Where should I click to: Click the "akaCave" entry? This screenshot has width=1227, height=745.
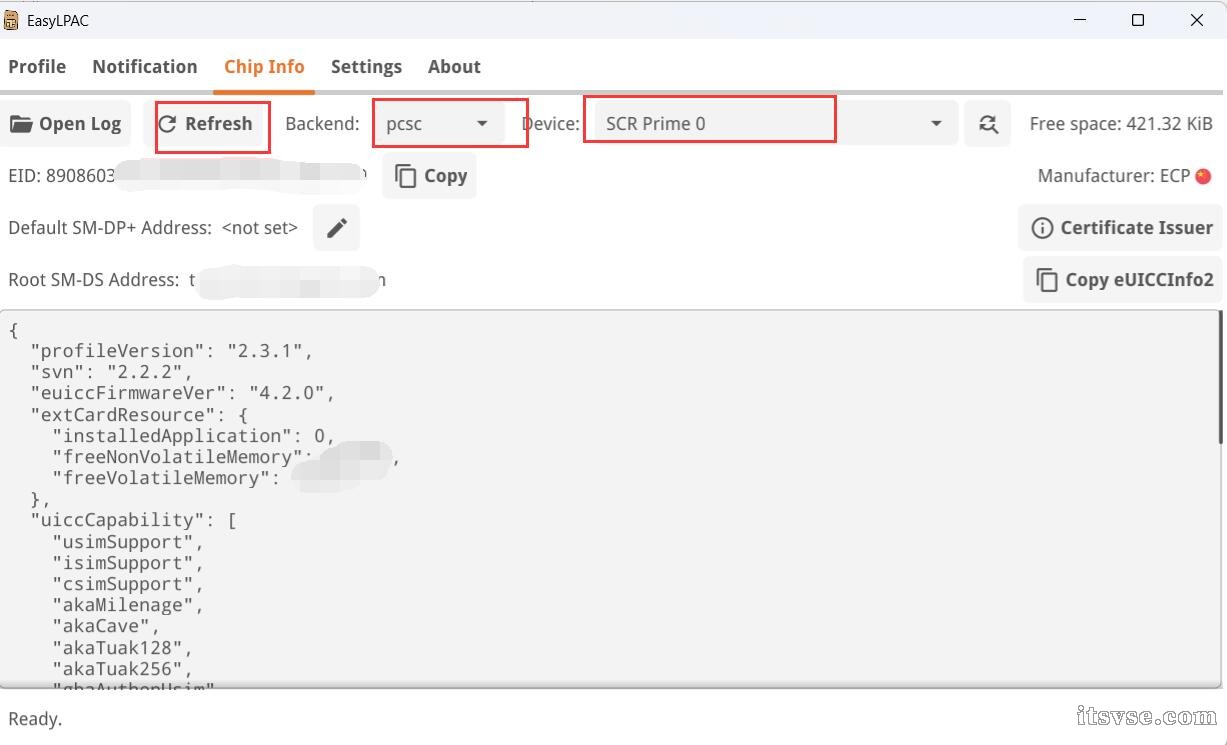[x=106, y=626]
